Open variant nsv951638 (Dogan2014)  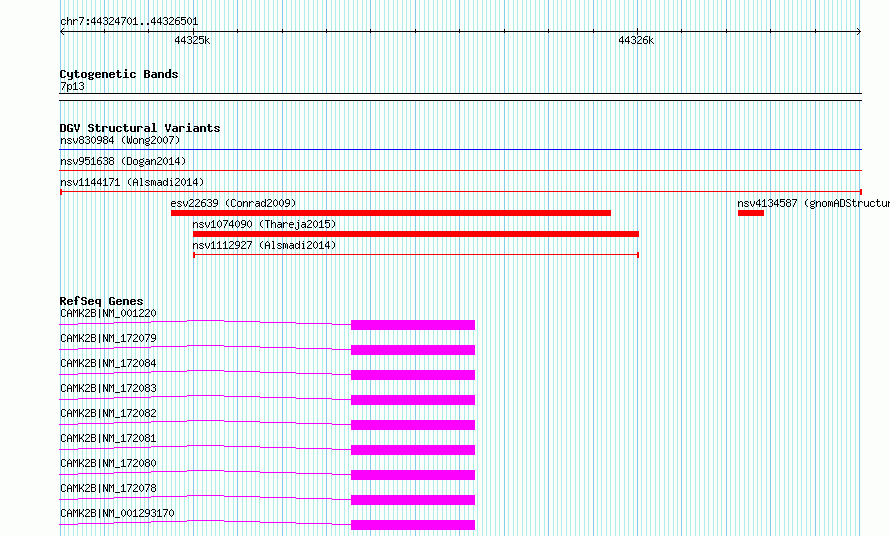123,161
